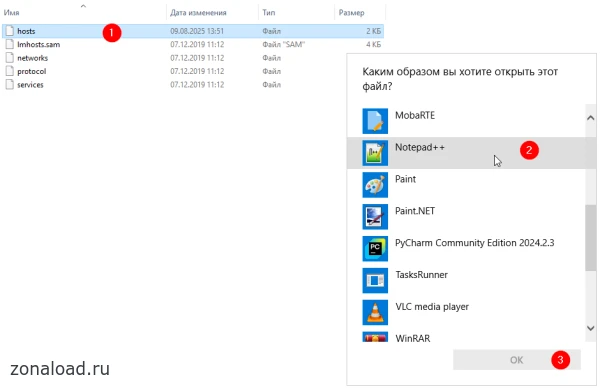Select the hosts file name
The image size is (600, 389).
[26, 31]
